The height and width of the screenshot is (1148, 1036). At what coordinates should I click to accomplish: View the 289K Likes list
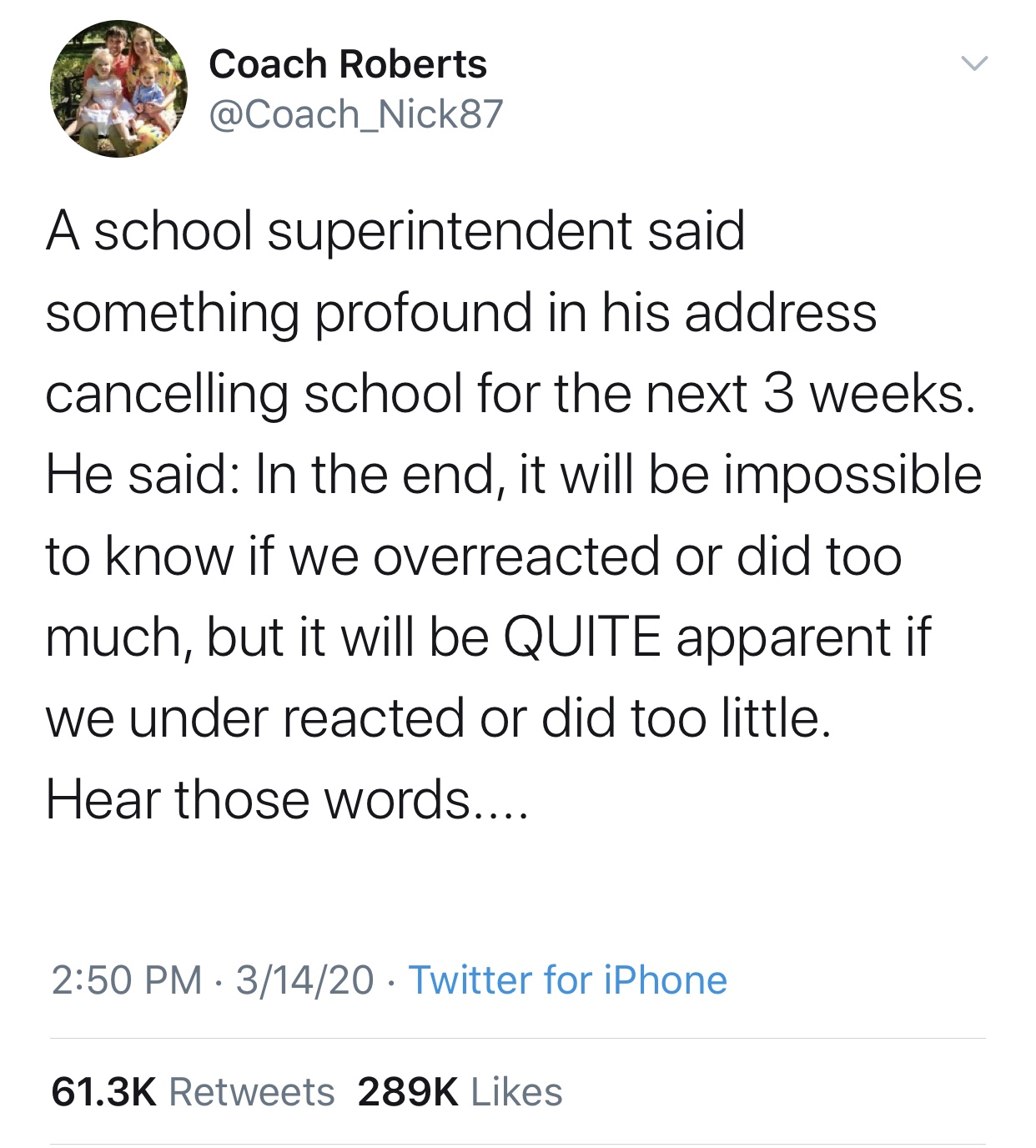pos(460,1091)
